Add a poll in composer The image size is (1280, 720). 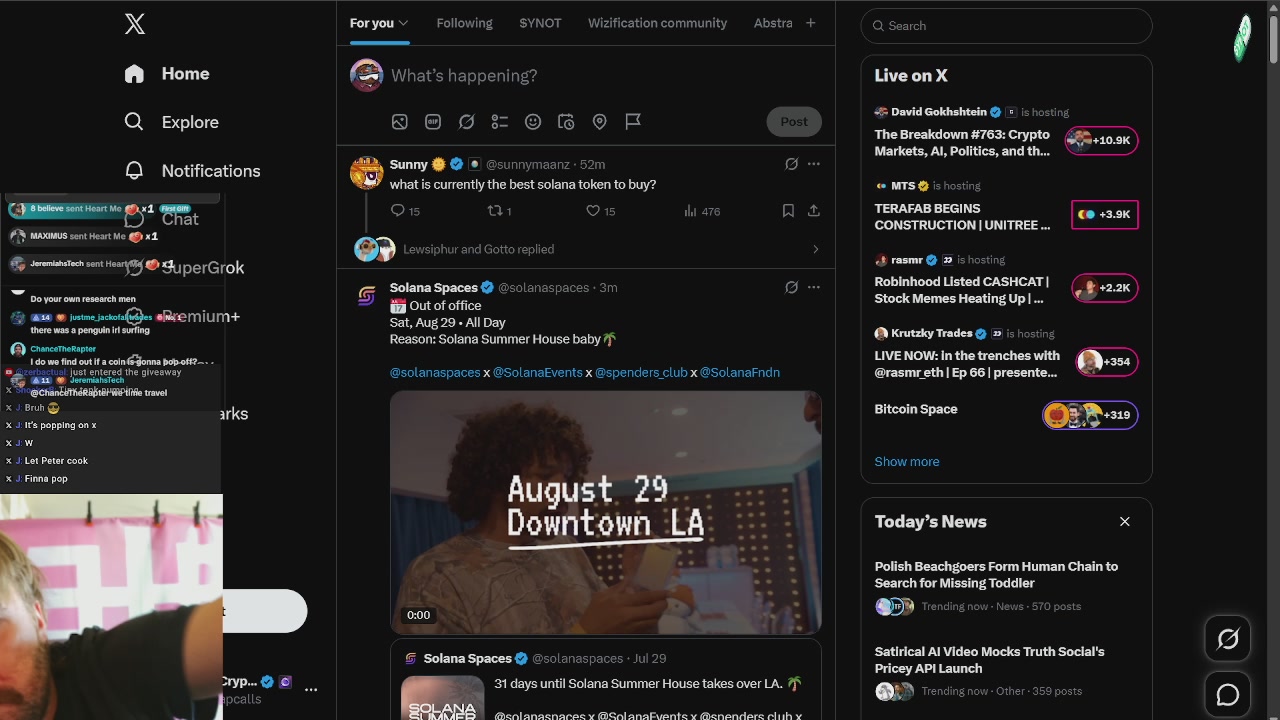click(x=500, y=122)
